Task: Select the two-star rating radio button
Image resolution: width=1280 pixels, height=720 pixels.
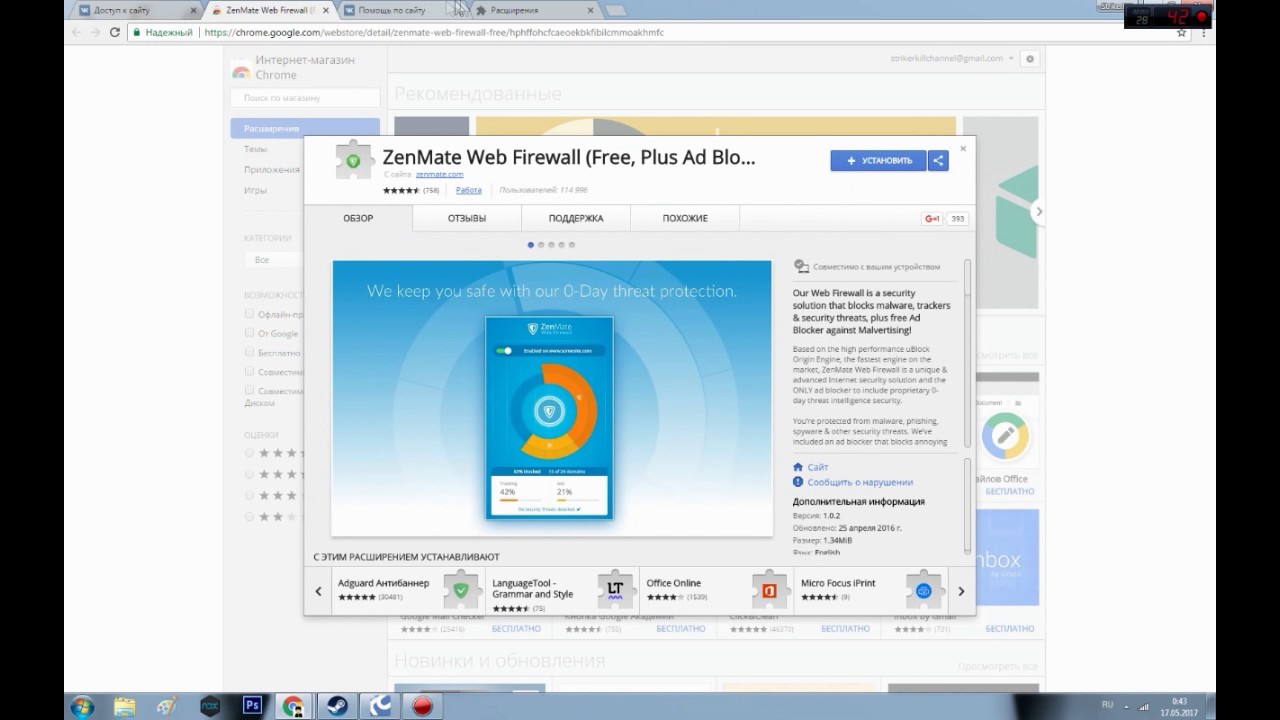Action: 250,516
